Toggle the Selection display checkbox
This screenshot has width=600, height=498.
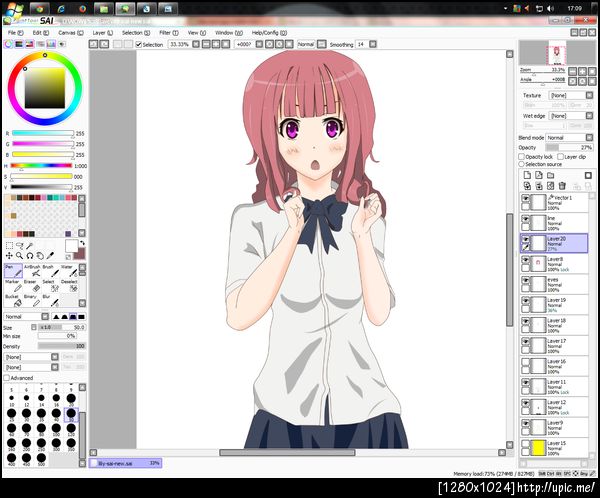tap(139, 45)
